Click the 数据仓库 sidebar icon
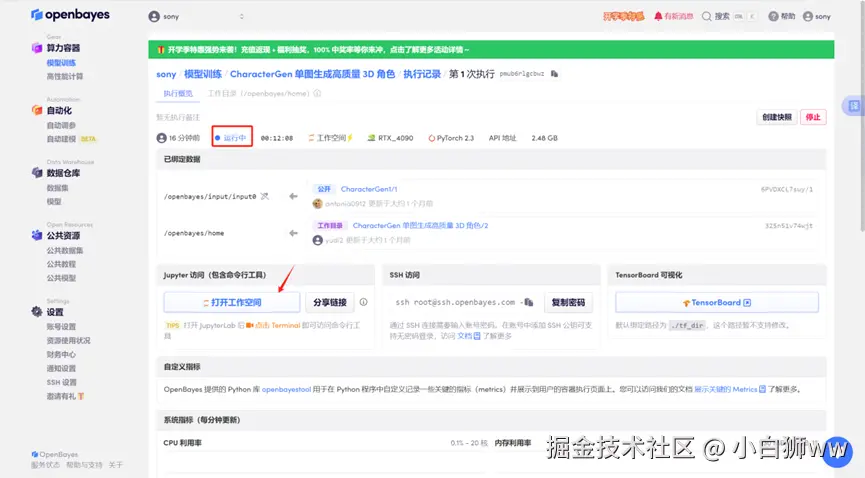865x478 pixels. tap(37, 173)
